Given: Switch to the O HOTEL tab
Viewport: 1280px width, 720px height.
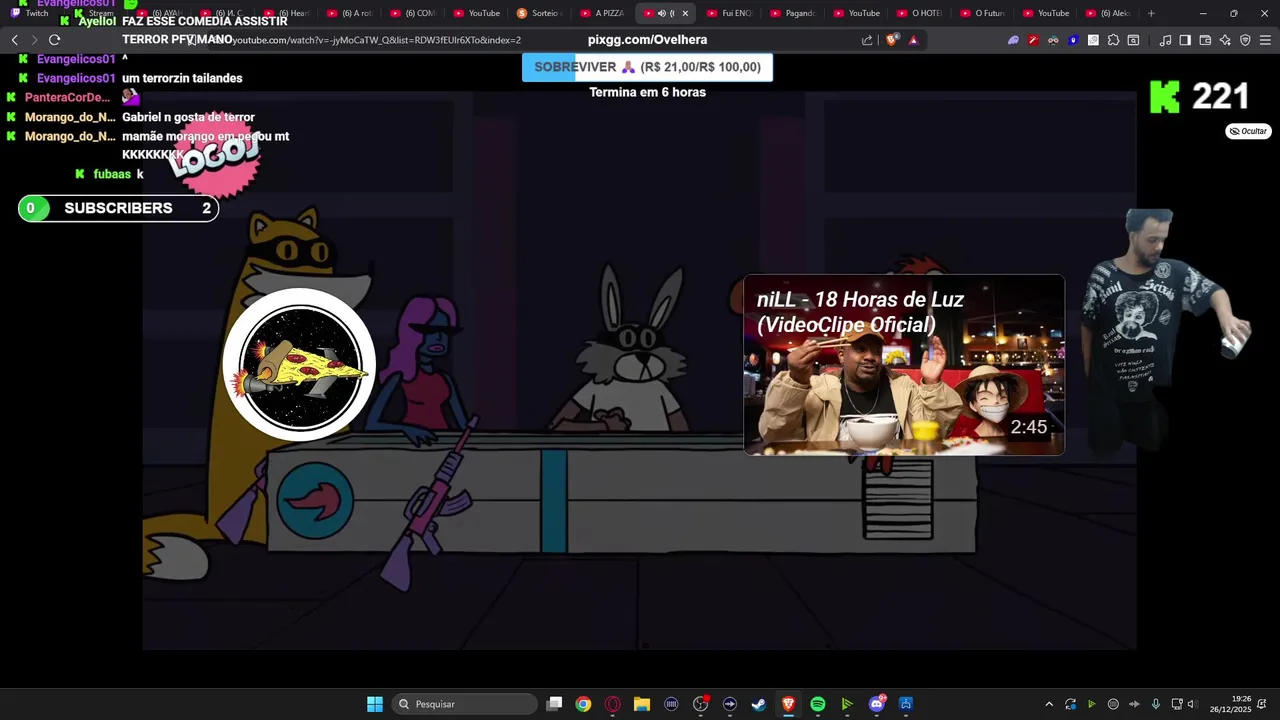Looking at the screenshot, I should pos(919,13).
